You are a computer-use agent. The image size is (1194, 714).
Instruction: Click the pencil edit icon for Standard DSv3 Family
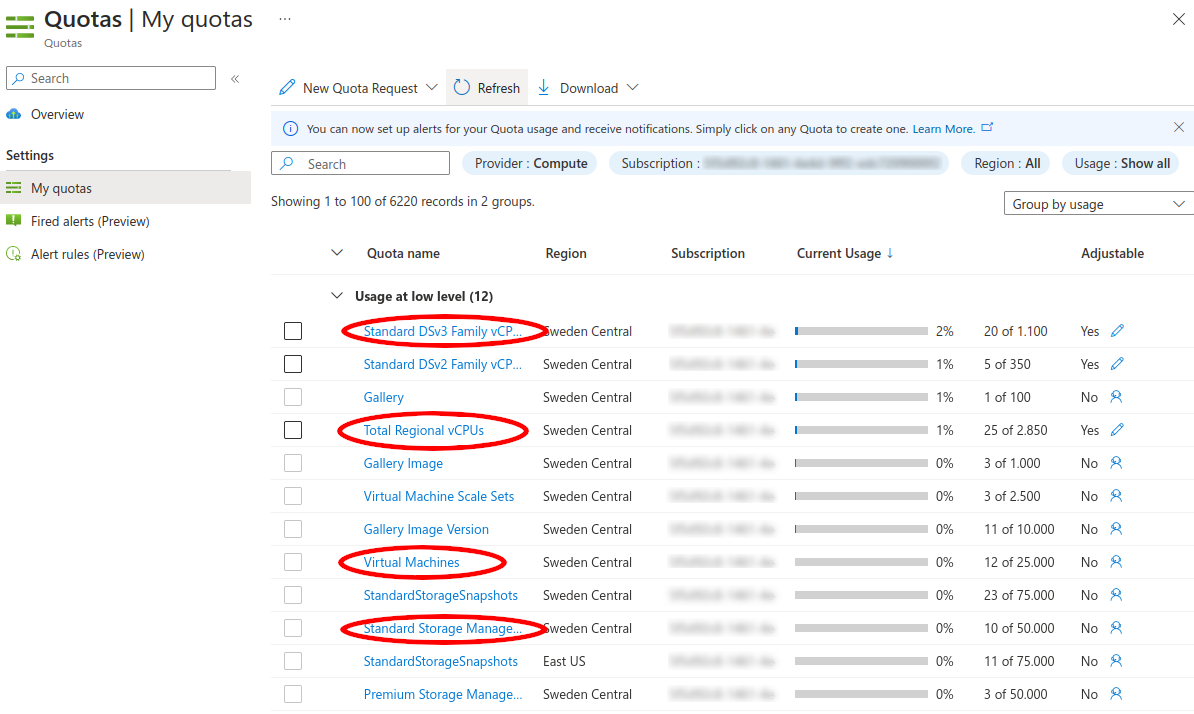pyautogui.click(x=1117, y=331)
